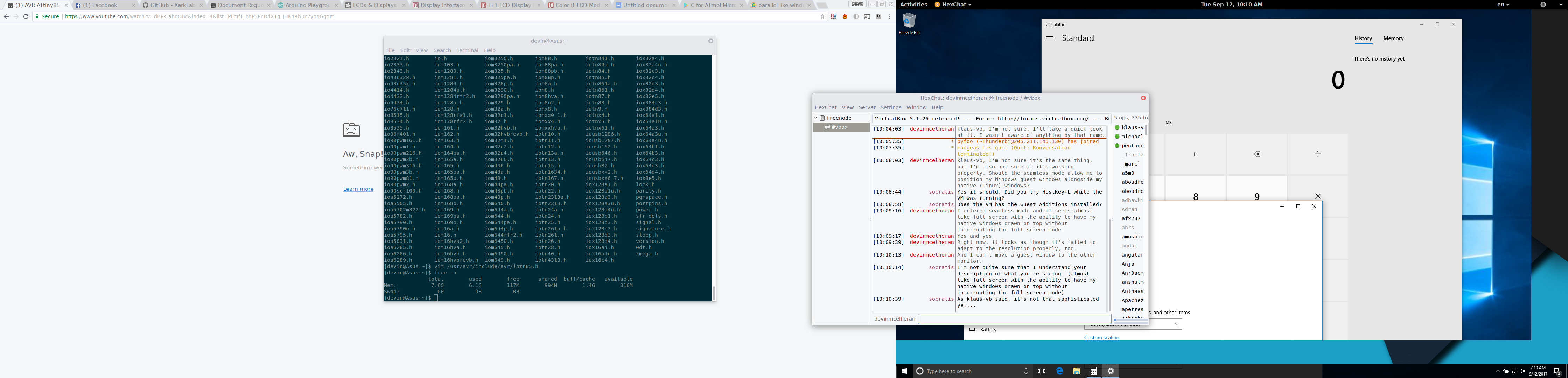Open the Calculator hamburger navigation menu

(1050, 38)
